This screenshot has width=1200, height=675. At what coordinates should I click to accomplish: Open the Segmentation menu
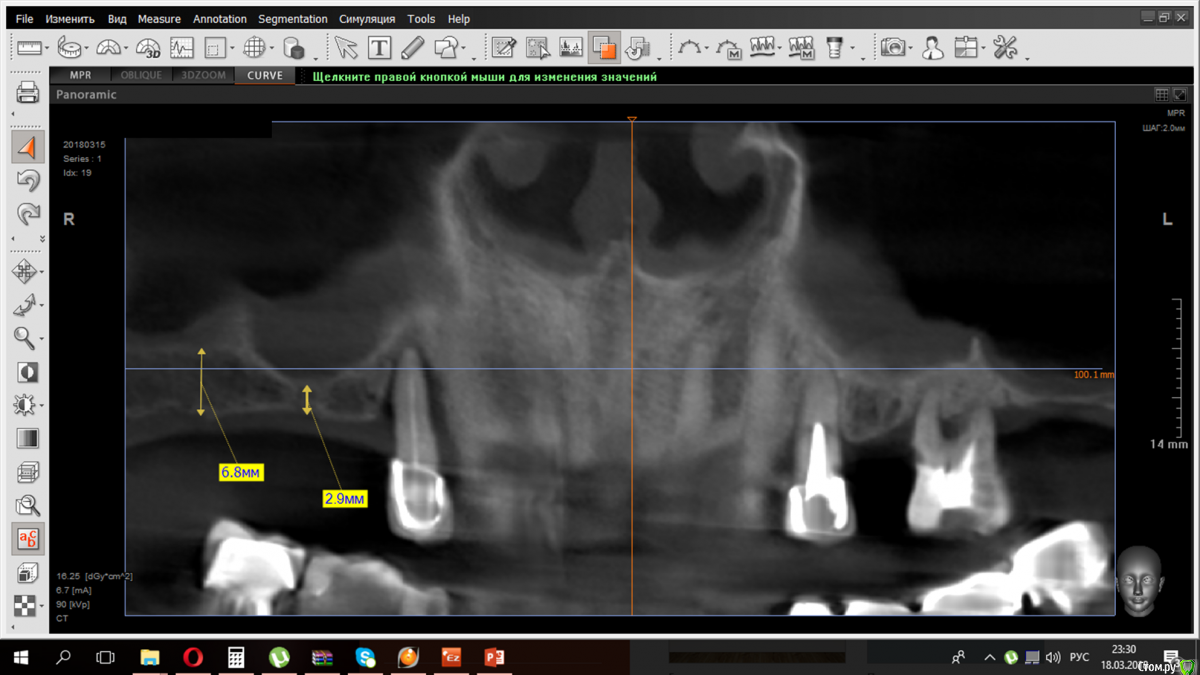click(x=292, y=19)
